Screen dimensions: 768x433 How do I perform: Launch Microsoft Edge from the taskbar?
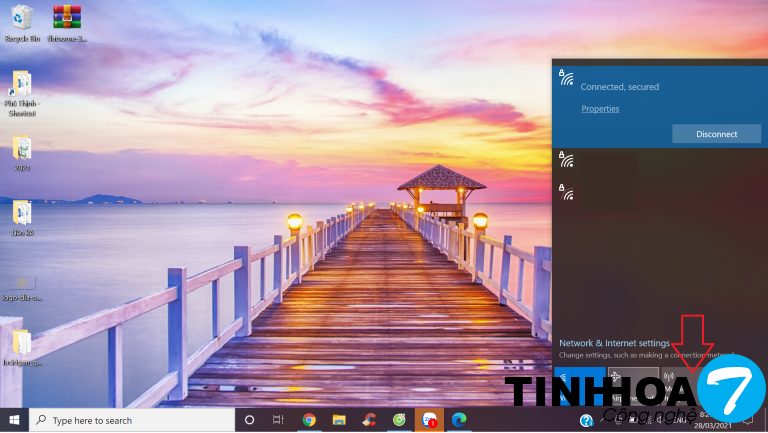(x=459, y=420)
